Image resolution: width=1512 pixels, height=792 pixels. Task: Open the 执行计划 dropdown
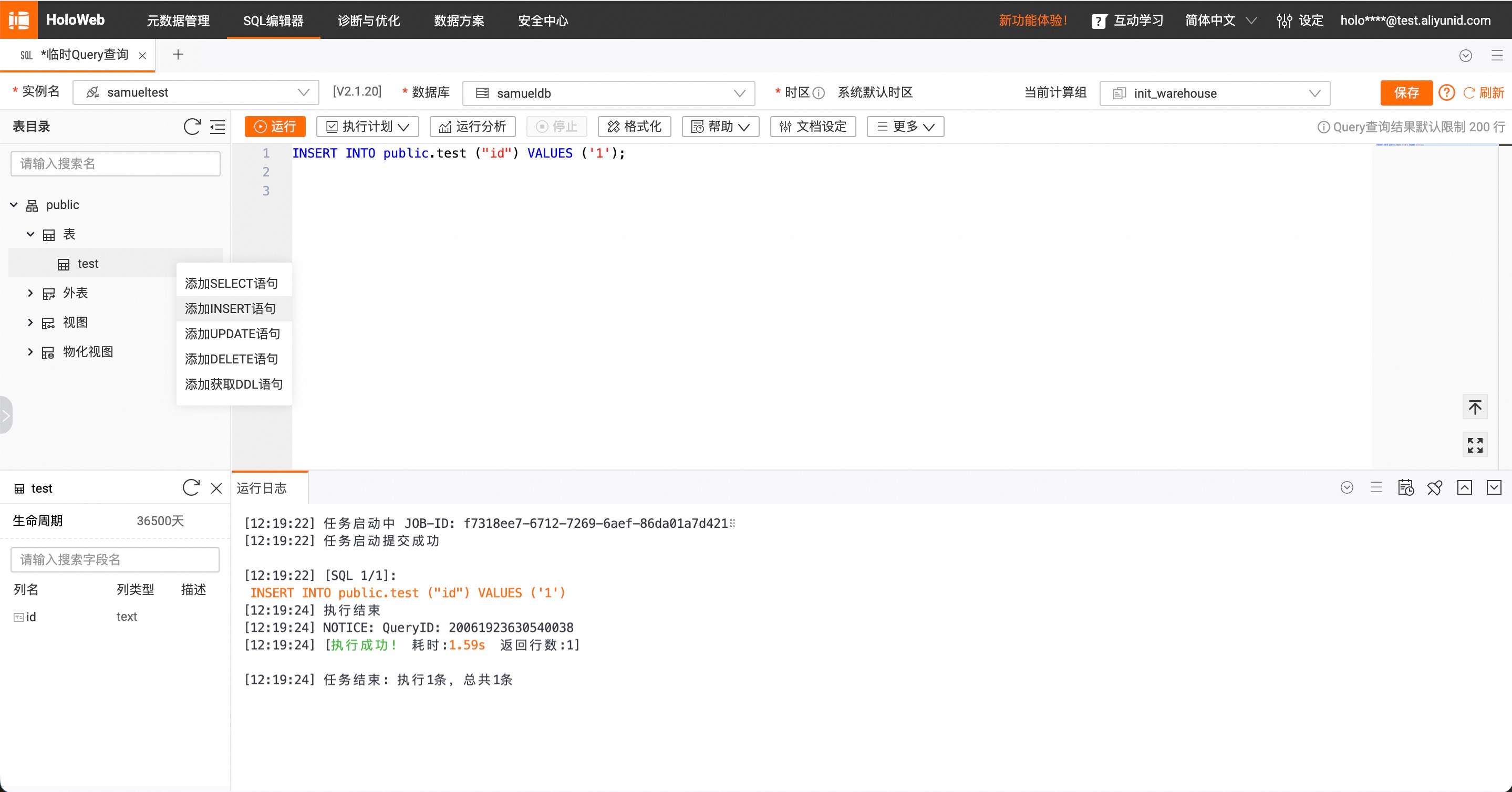pos(367,127)
